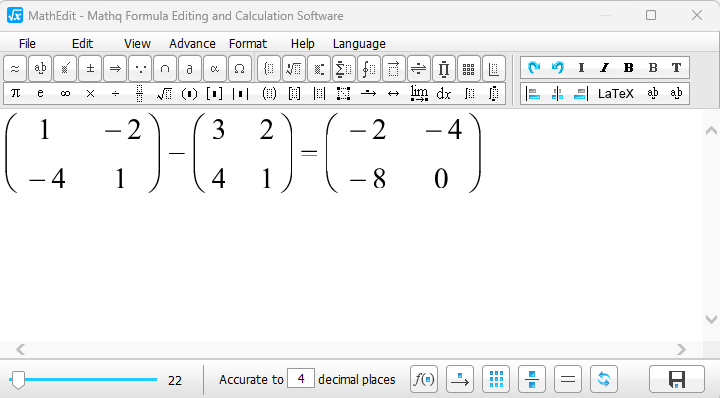Open the Format menu
This screenshot has width=720, height=398.
point(248,44)
